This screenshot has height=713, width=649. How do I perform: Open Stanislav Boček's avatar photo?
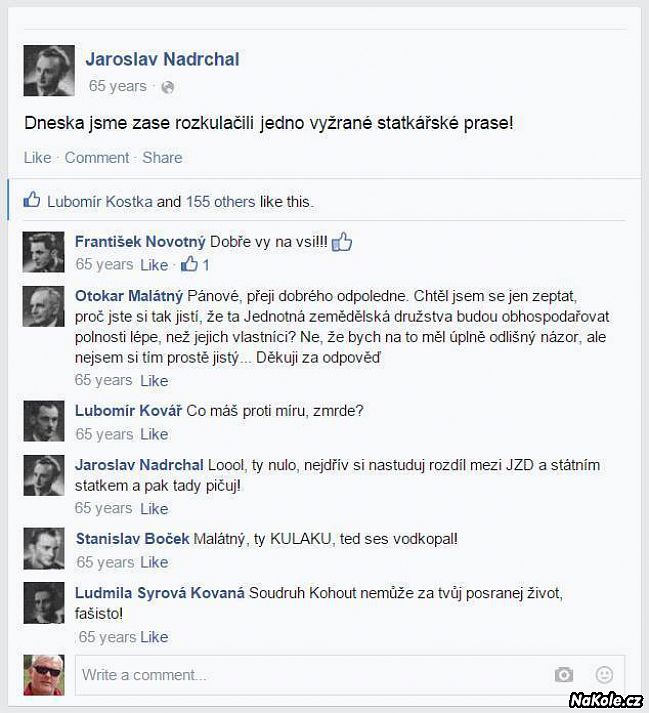point(44,549)
